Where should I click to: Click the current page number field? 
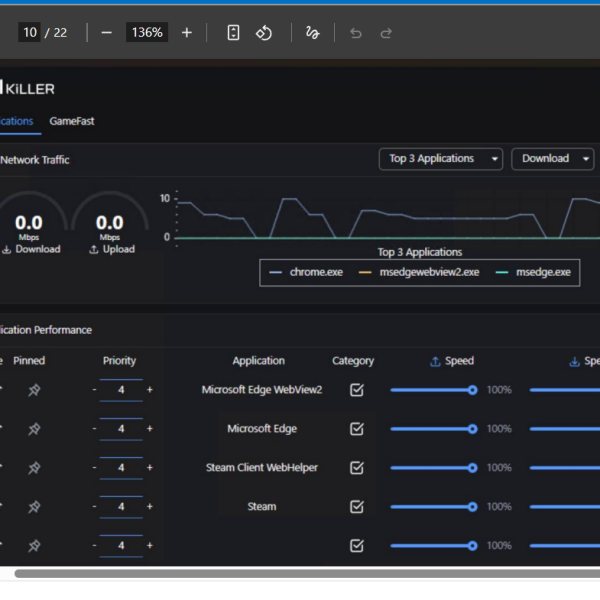click(29, 33)
